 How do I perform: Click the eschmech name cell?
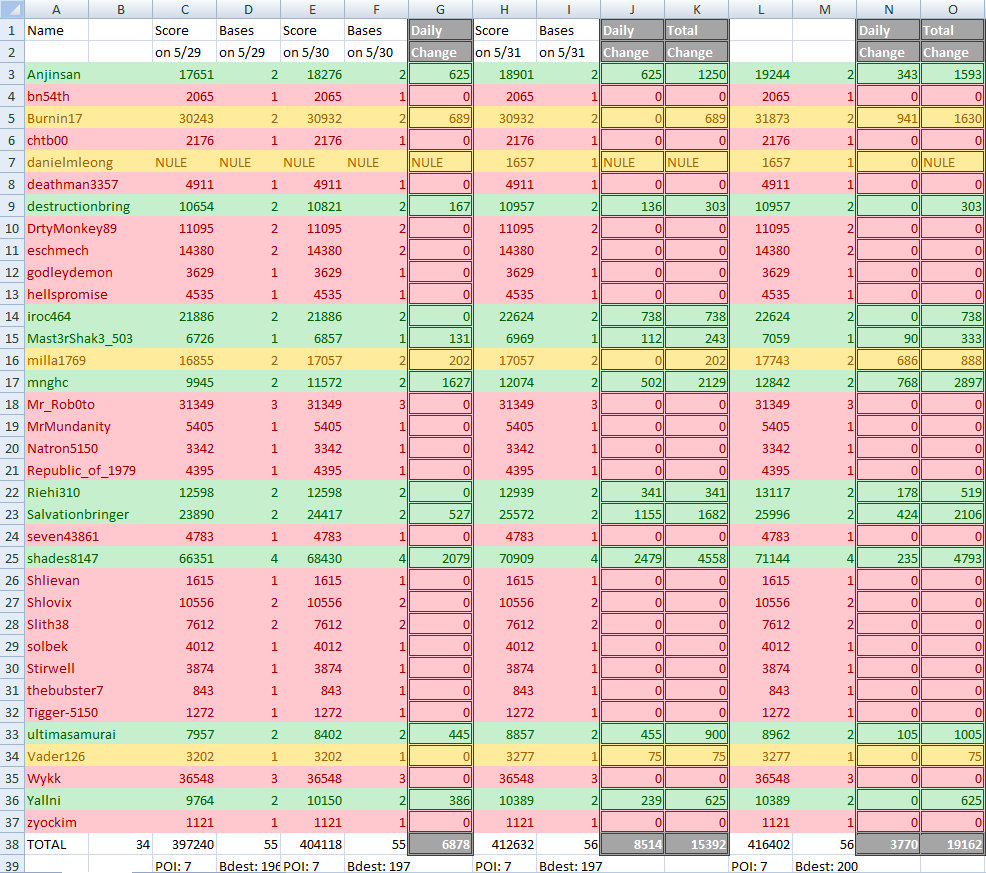point(56,250)
